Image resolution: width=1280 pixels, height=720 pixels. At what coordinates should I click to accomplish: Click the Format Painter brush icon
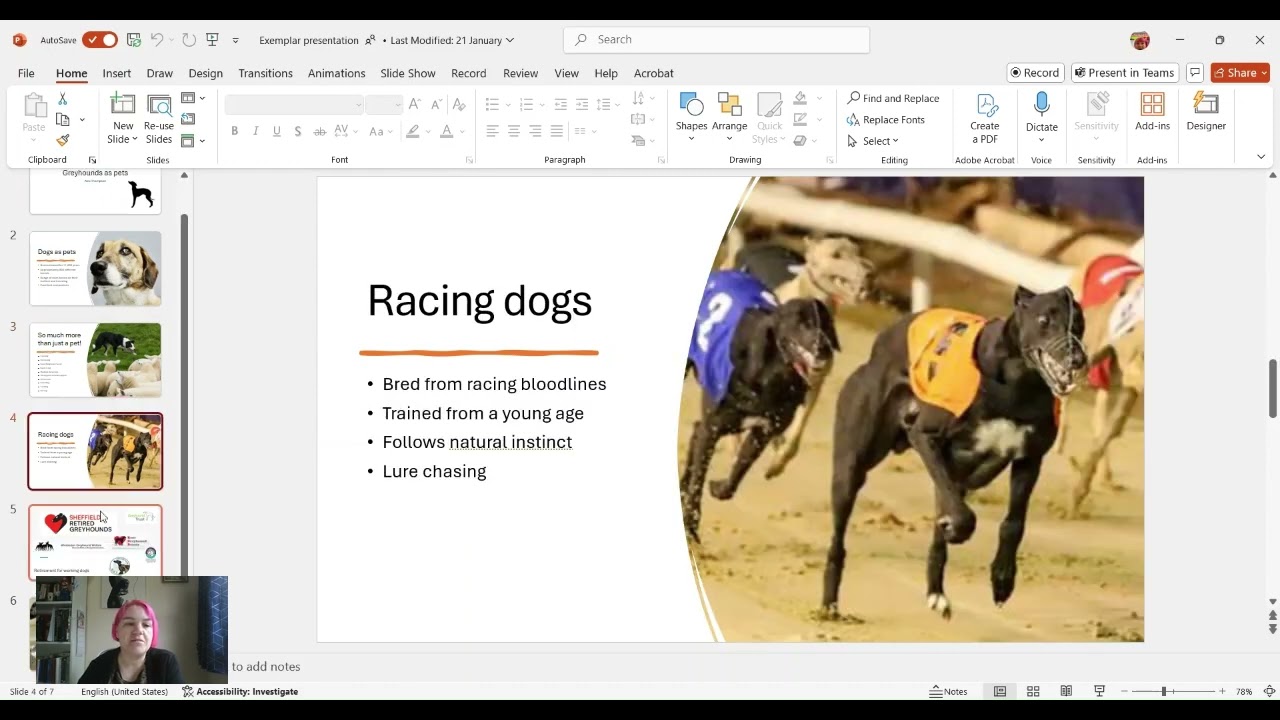click(62, 140)
